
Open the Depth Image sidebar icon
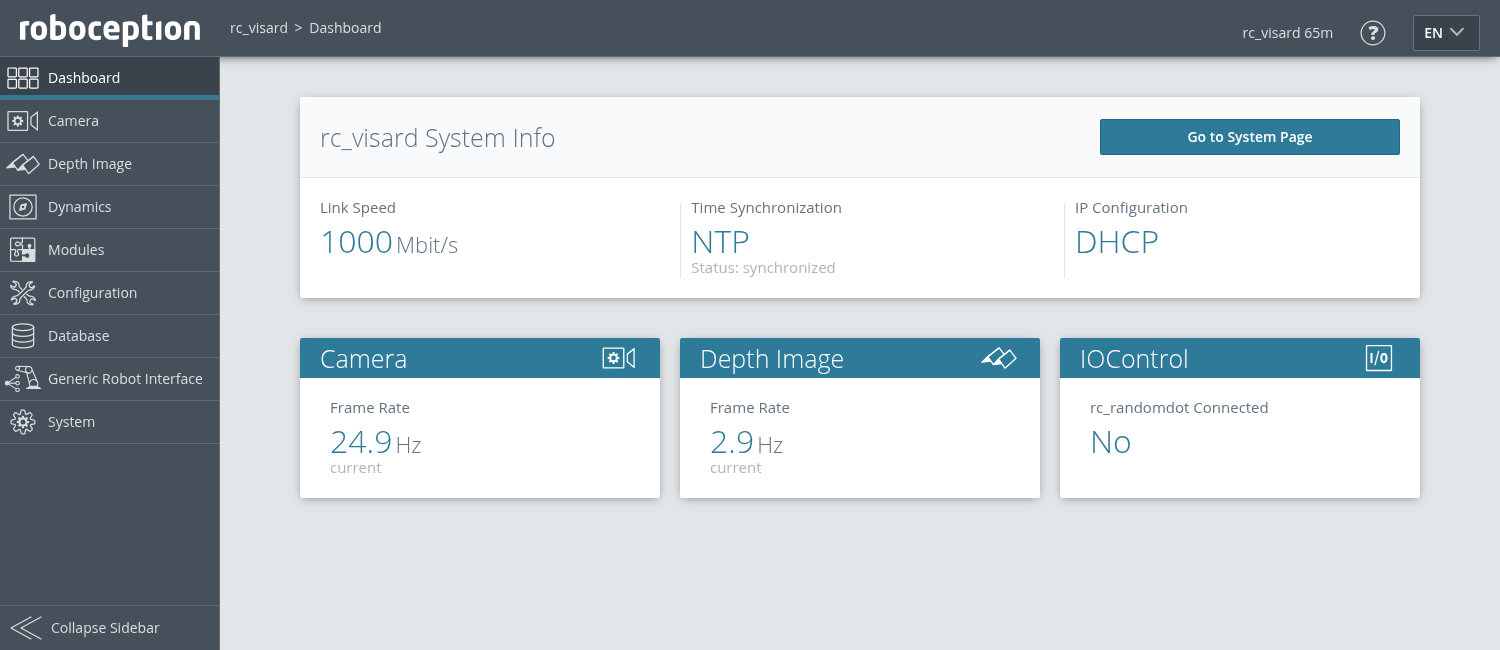pos(23,163)
